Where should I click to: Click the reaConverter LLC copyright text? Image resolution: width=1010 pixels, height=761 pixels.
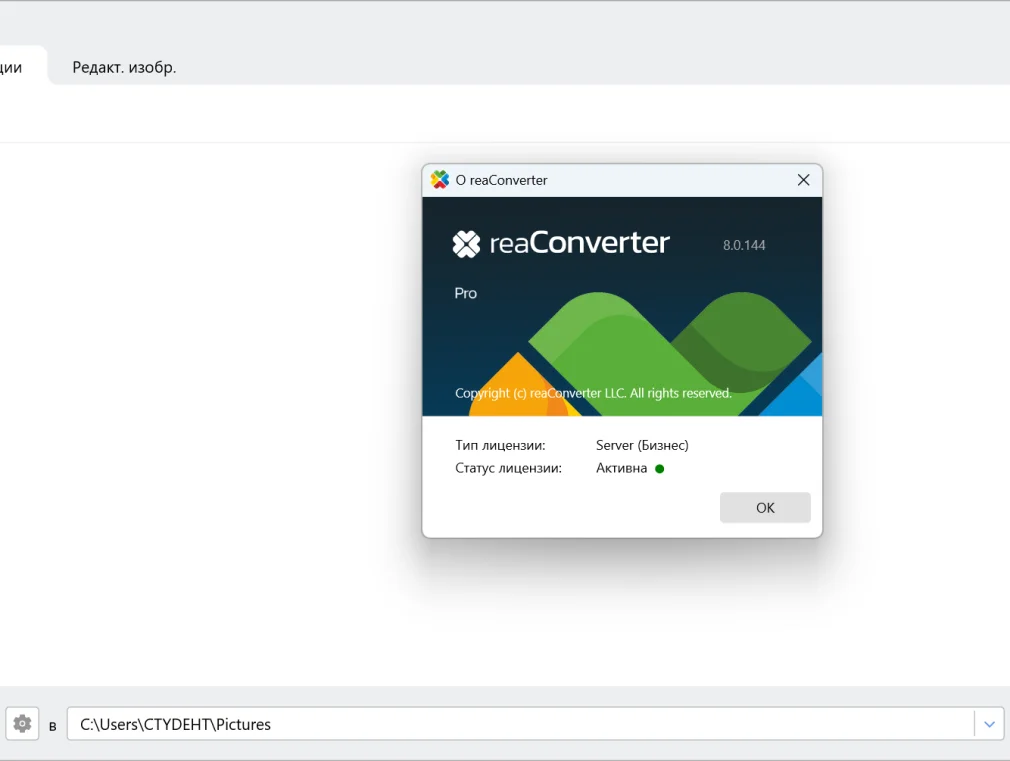[x=593, y=393]
